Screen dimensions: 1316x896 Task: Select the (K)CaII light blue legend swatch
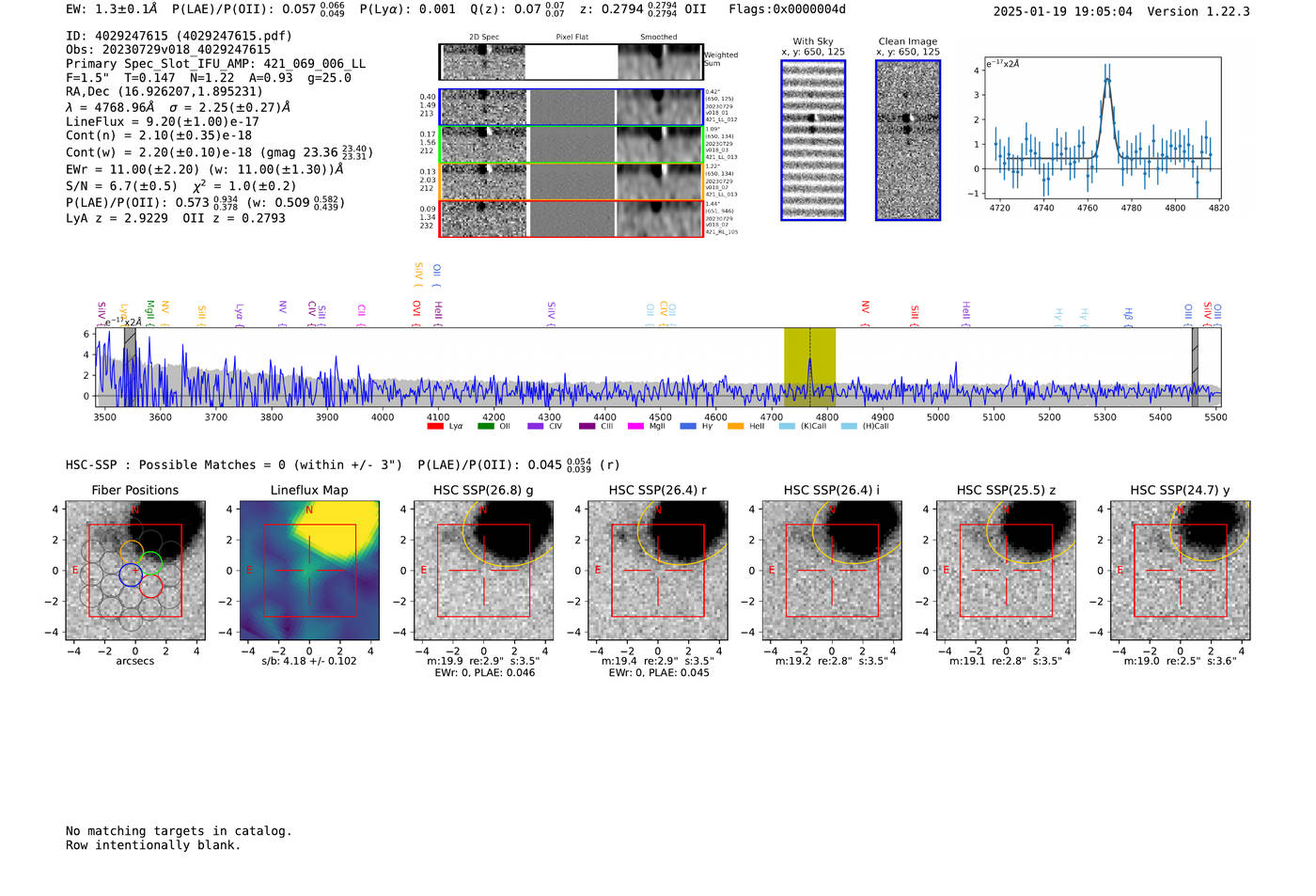tap(787, 426)
